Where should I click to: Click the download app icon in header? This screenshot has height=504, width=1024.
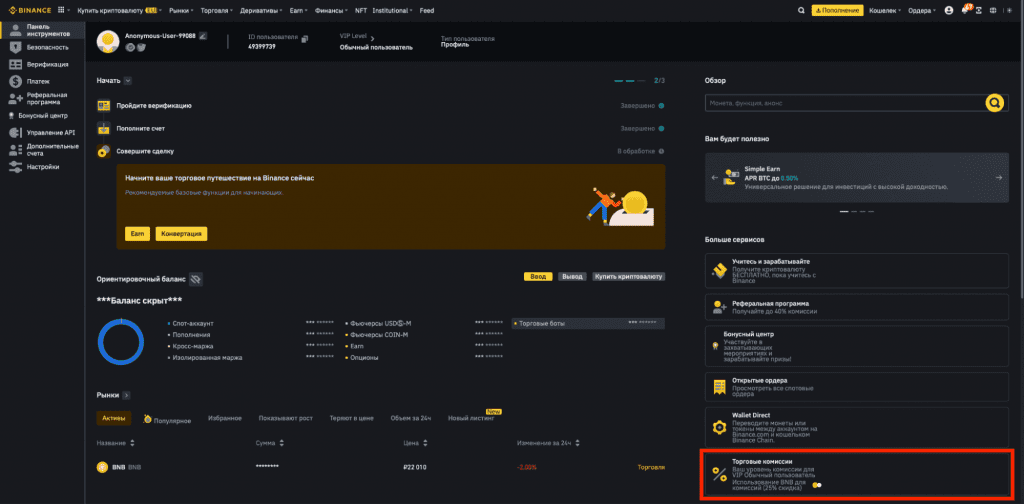pos(978,10)
